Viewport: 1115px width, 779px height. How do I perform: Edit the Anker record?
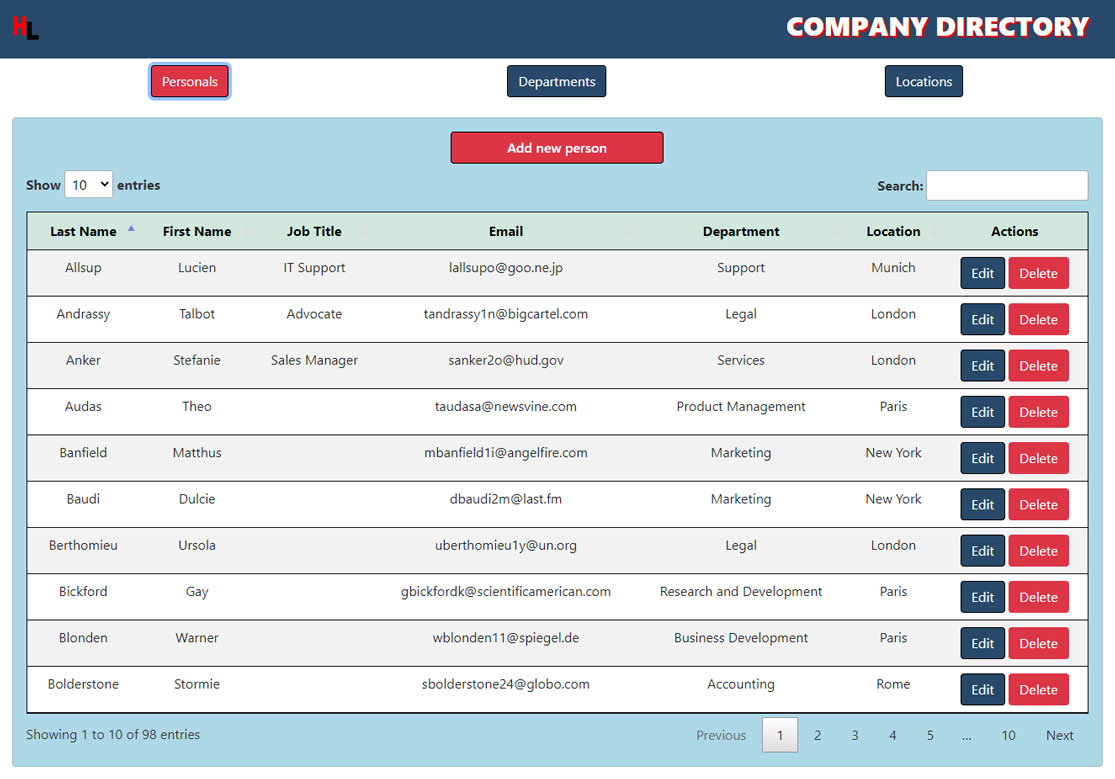(982, 366)
